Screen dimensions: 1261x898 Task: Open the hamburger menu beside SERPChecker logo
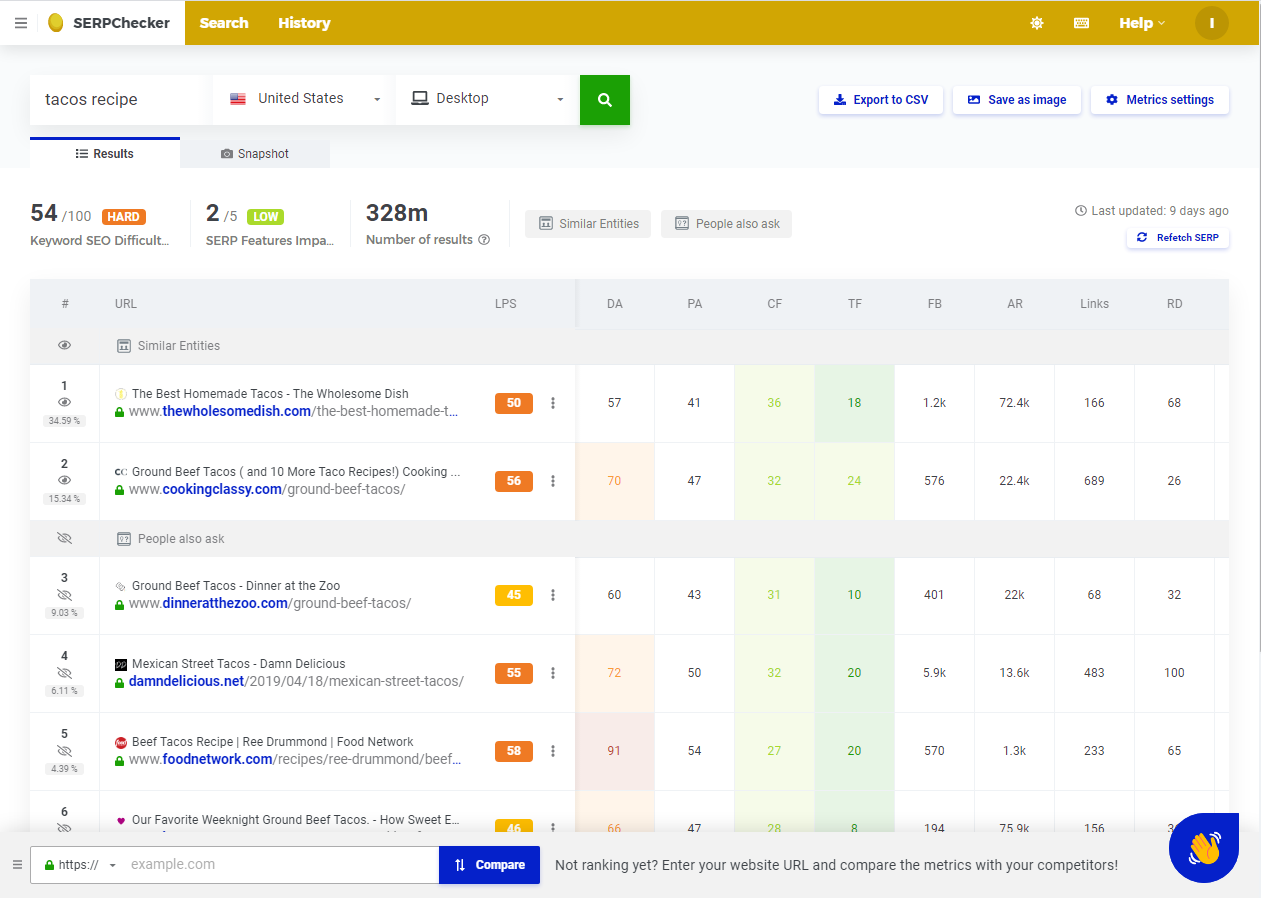point(21,23)
